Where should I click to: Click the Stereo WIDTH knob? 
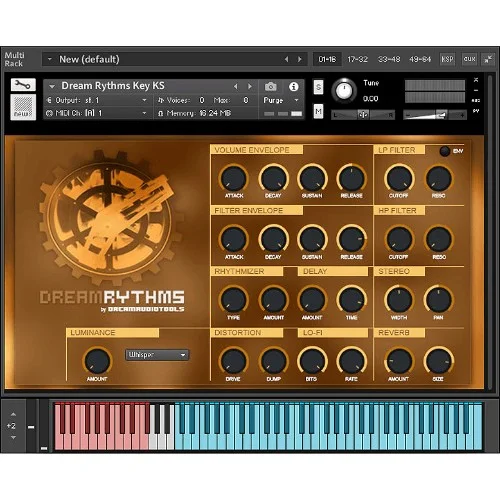pos(399,300)
